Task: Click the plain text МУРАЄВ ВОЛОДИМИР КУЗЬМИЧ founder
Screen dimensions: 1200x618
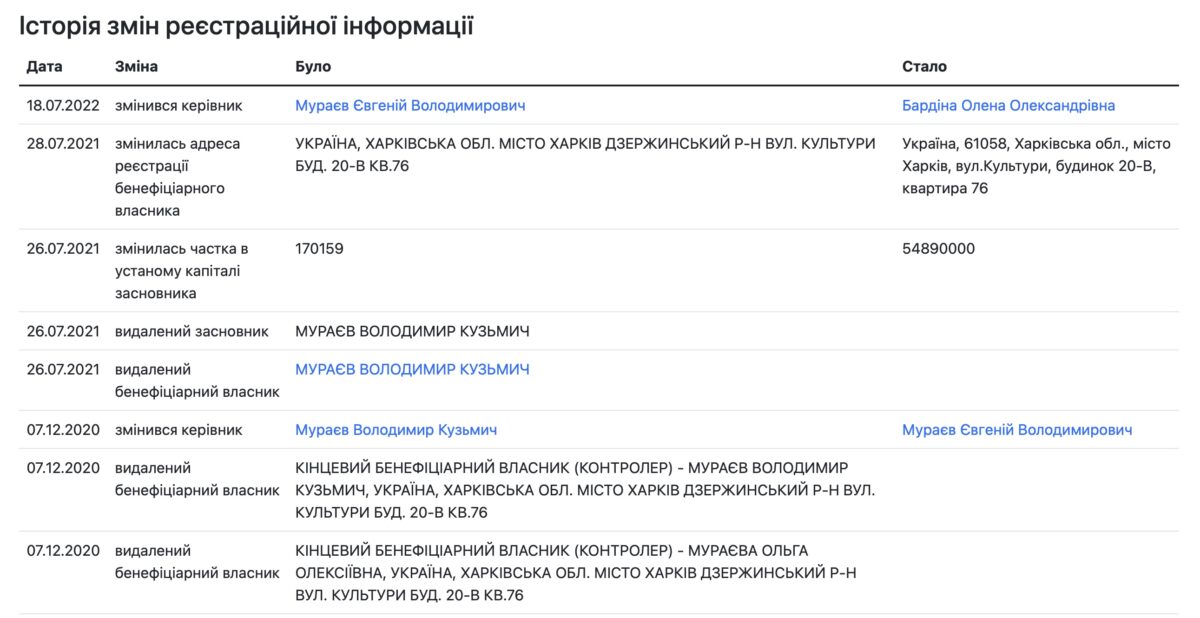Action: (x=412, y=332)
